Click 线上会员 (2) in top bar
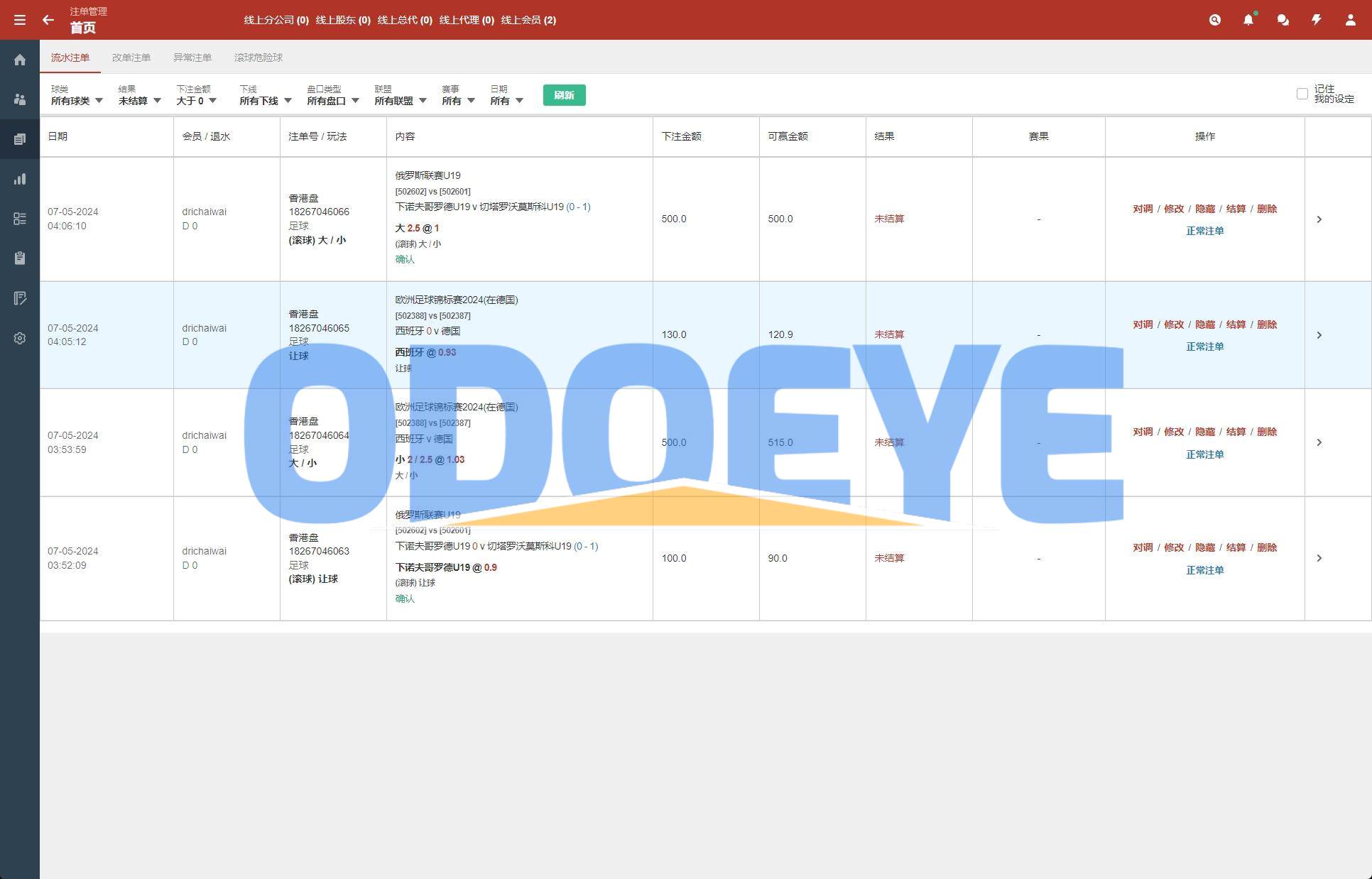Viewport: 1372px width, 879px height. click(528, 20)
